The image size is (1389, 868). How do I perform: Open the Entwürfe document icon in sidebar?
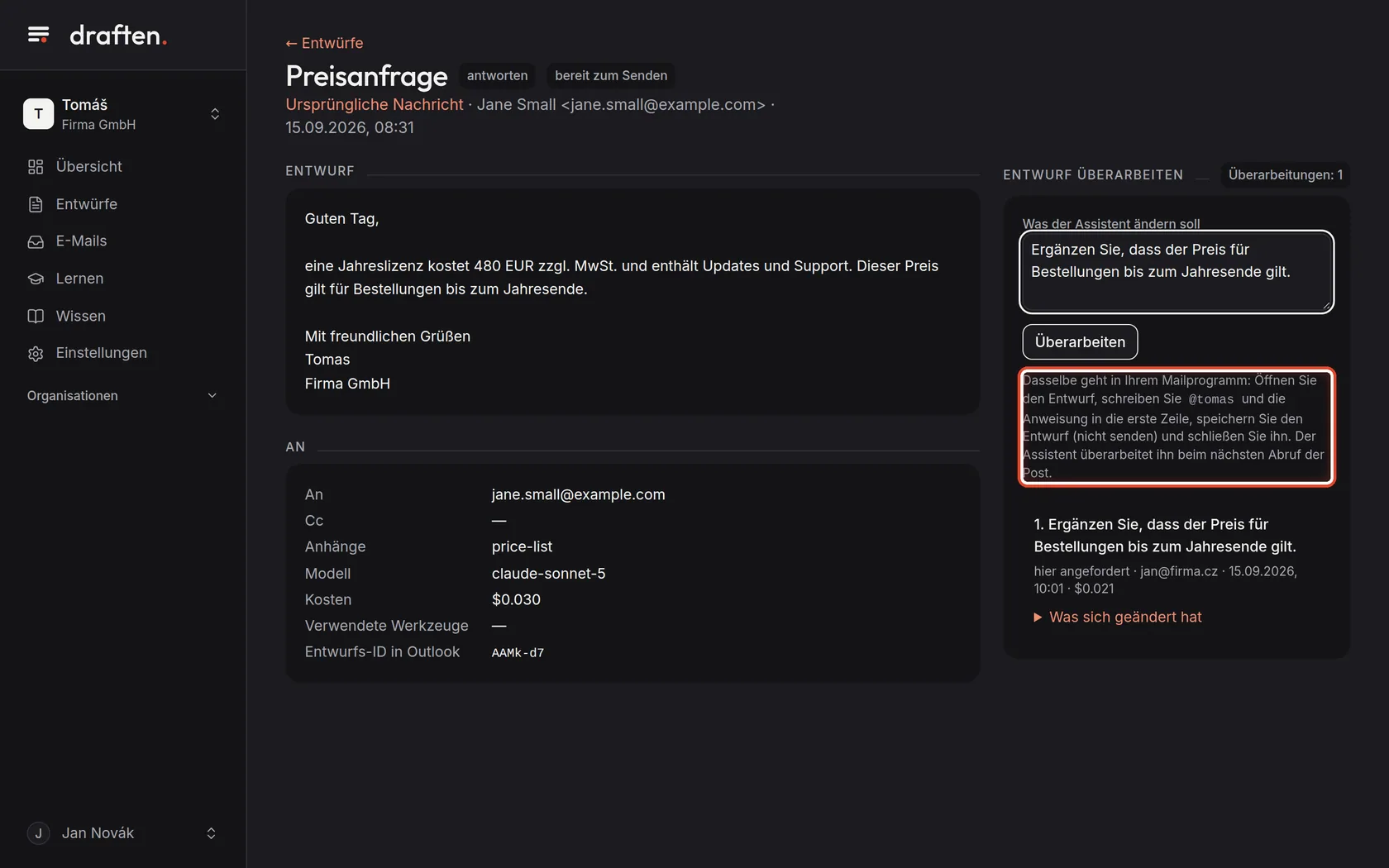pos(36,204)
